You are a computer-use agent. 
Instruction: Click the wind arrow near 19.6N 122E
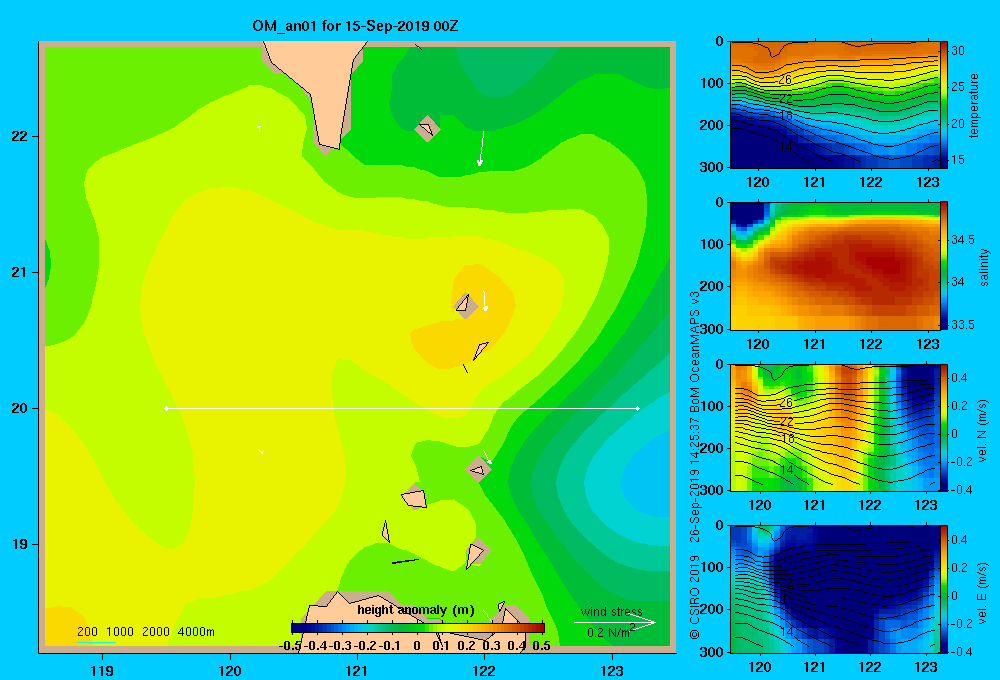(487, 457)
